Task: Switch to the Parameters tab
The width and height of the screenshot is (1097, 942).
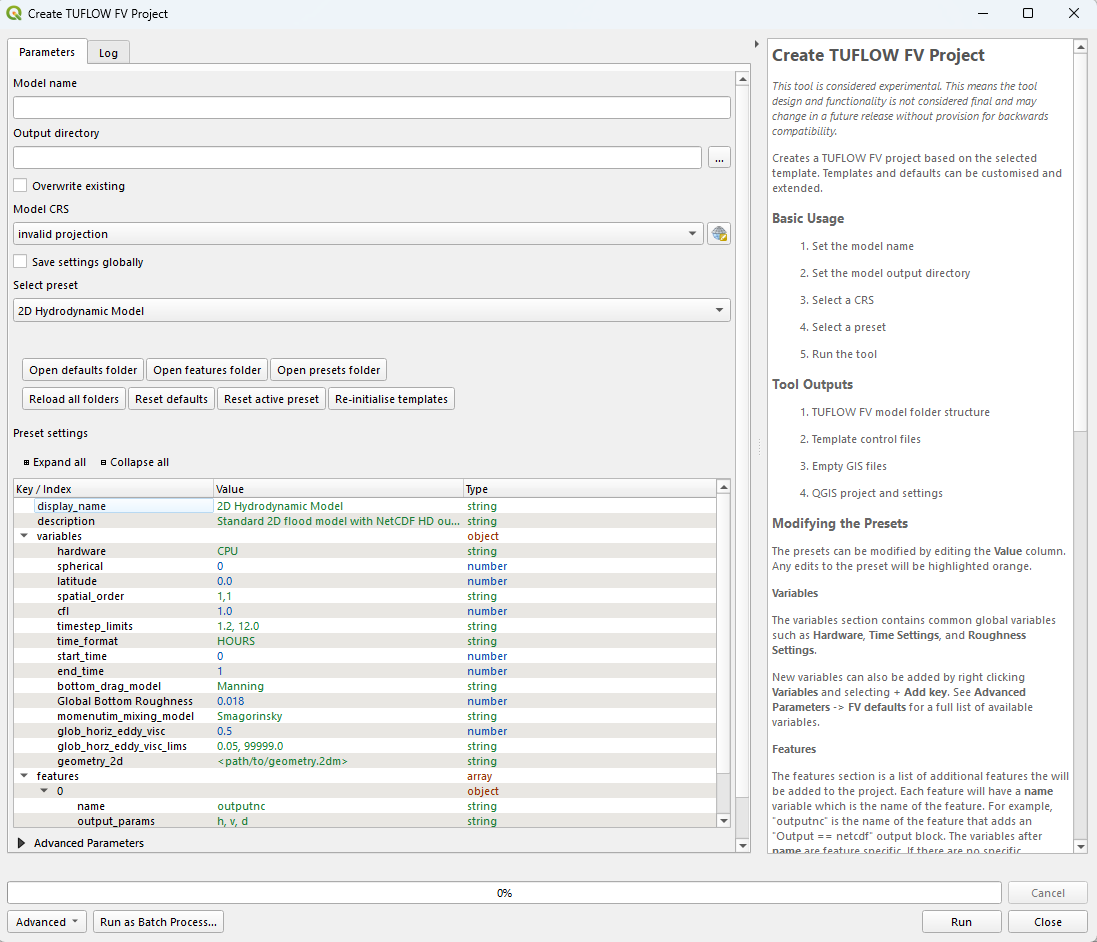Action: tap(47, 52)
